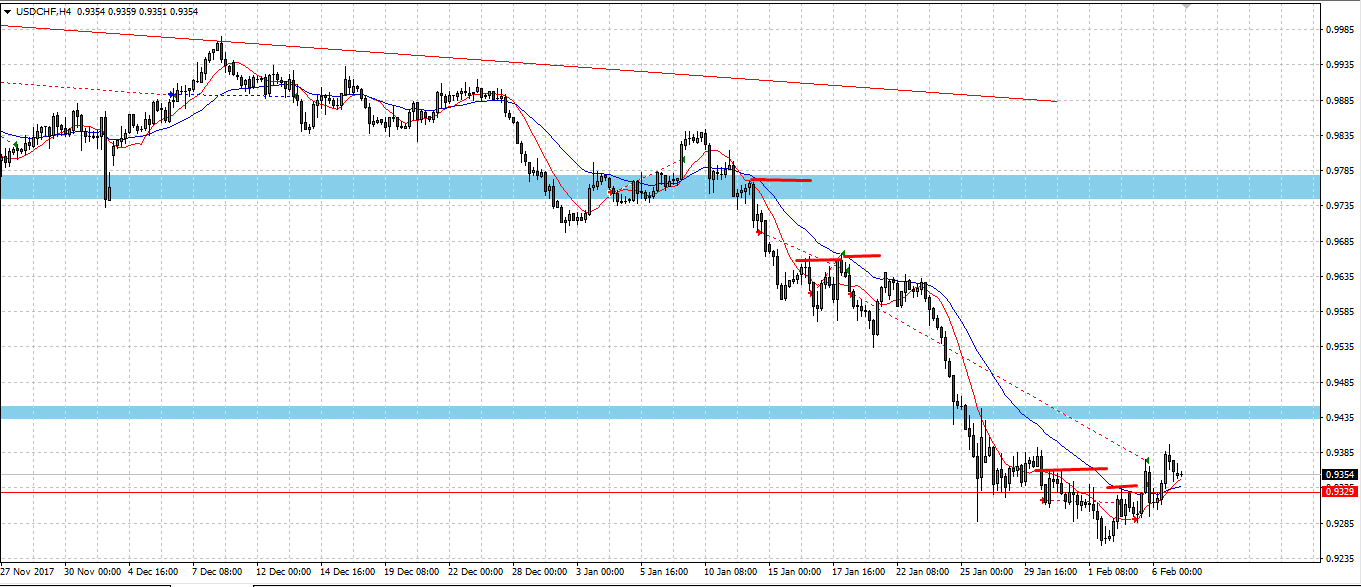Click the 12 Dec 00:00 time label
Screen dimensions: 1361x587
click(285, 572)
